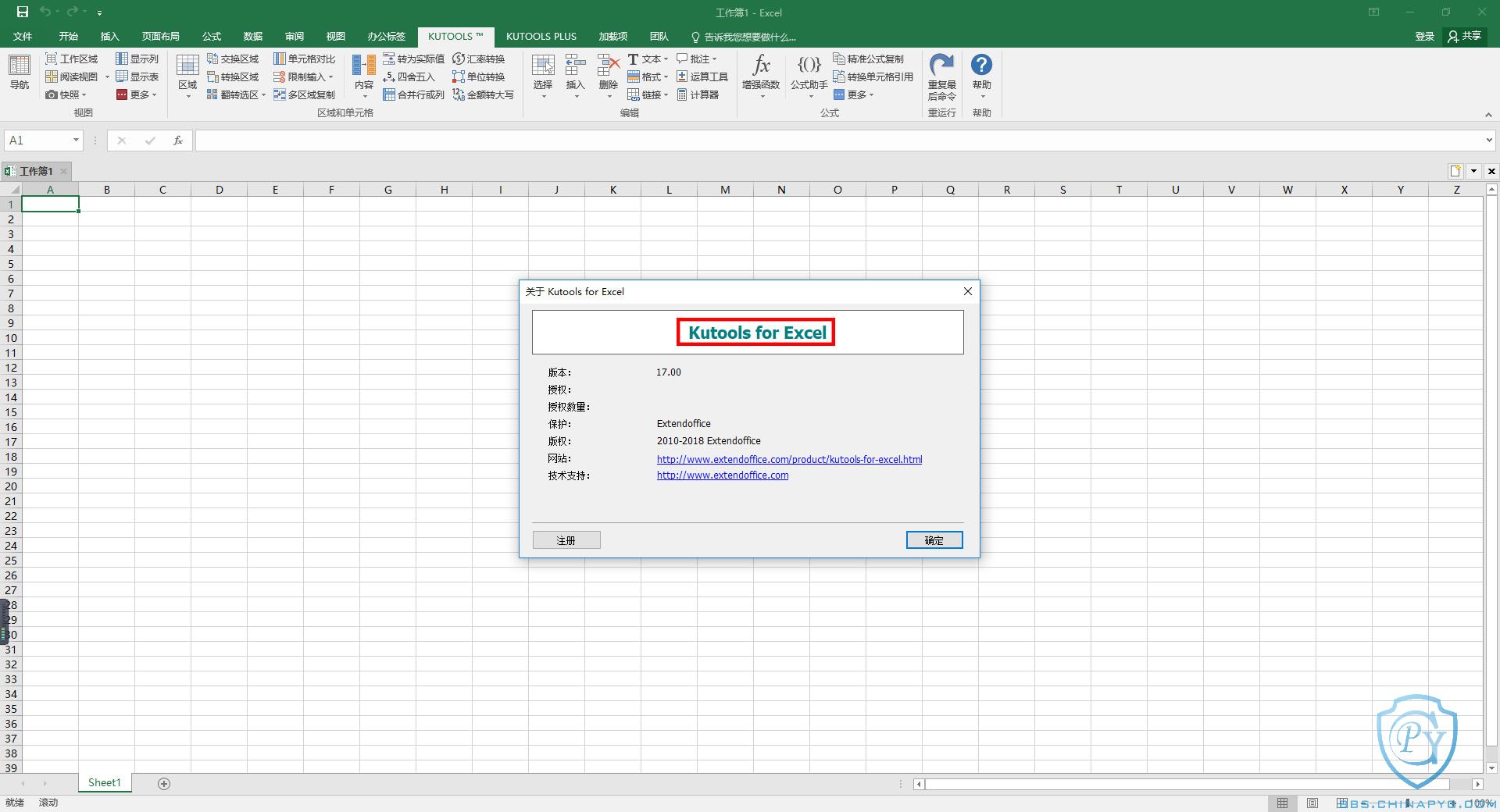The width and height of the screenshot is (1500, 812).
Task: Click the 转为实际值 to actual tool
Action: click(413, 59)
